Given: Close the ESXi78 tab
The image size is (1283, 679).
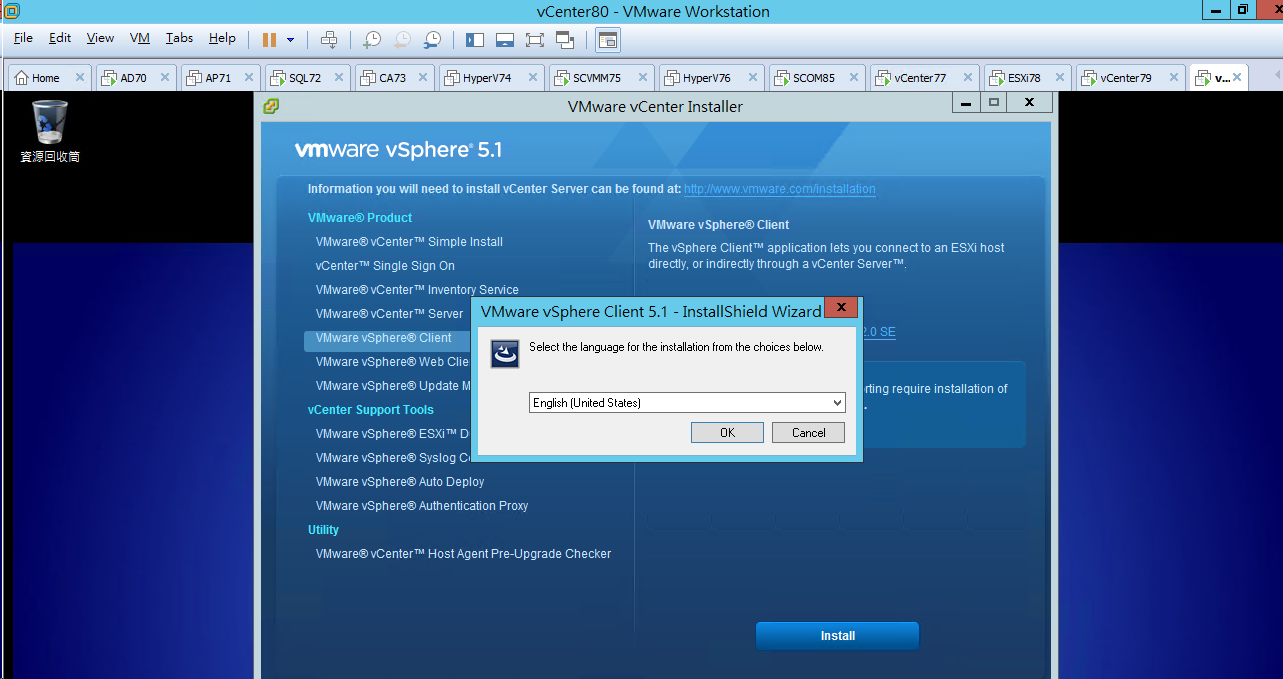Looking at the screenshot, I should click(1060, 78).
